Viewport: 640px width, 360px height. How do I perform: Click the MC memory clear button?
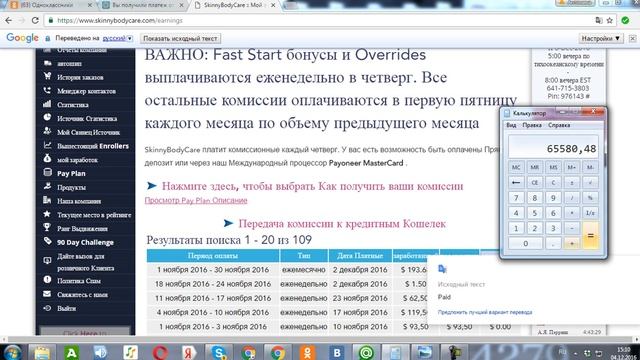click(x=516, y=167)
